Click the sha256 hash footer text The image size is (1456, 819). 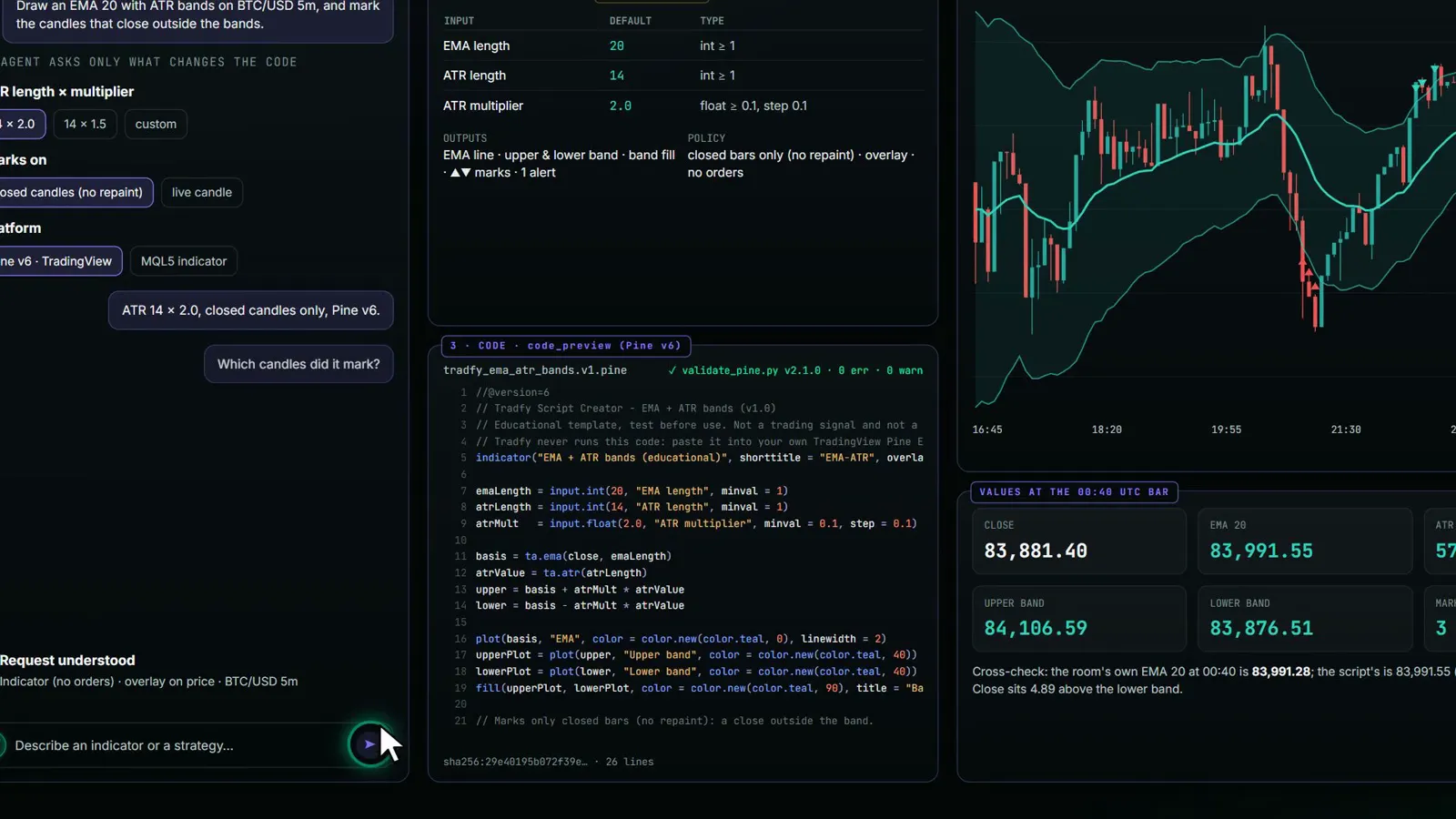[549, 762]
